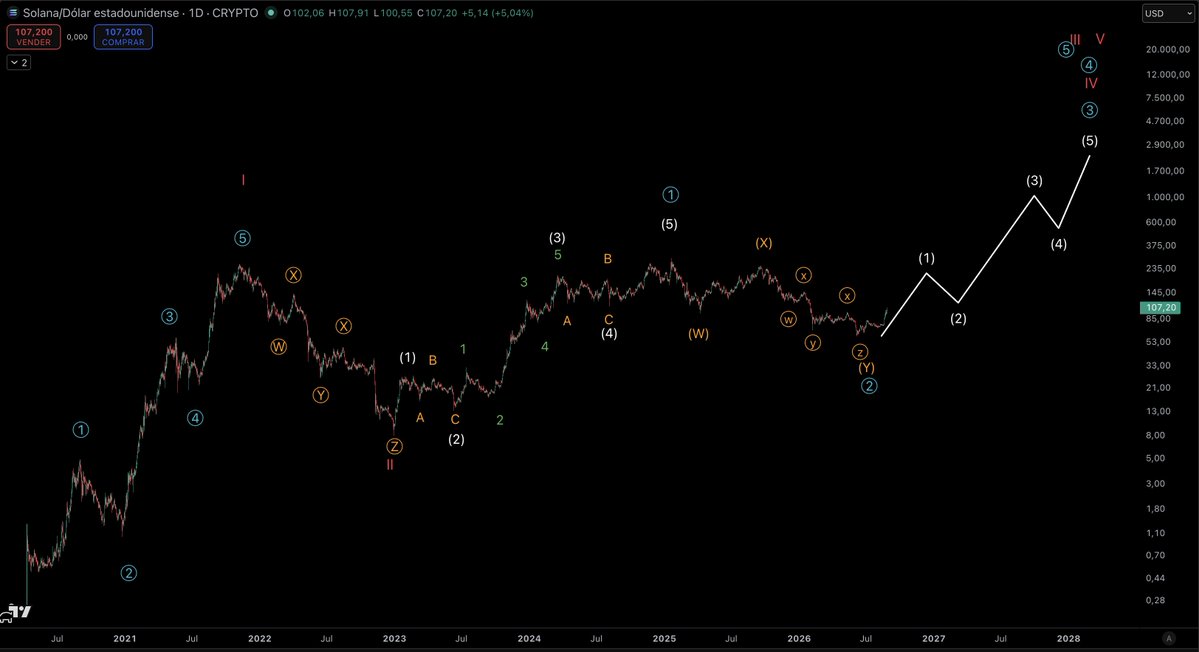Select the red wave I label
Screen dimensions: 1199x652
243,180
